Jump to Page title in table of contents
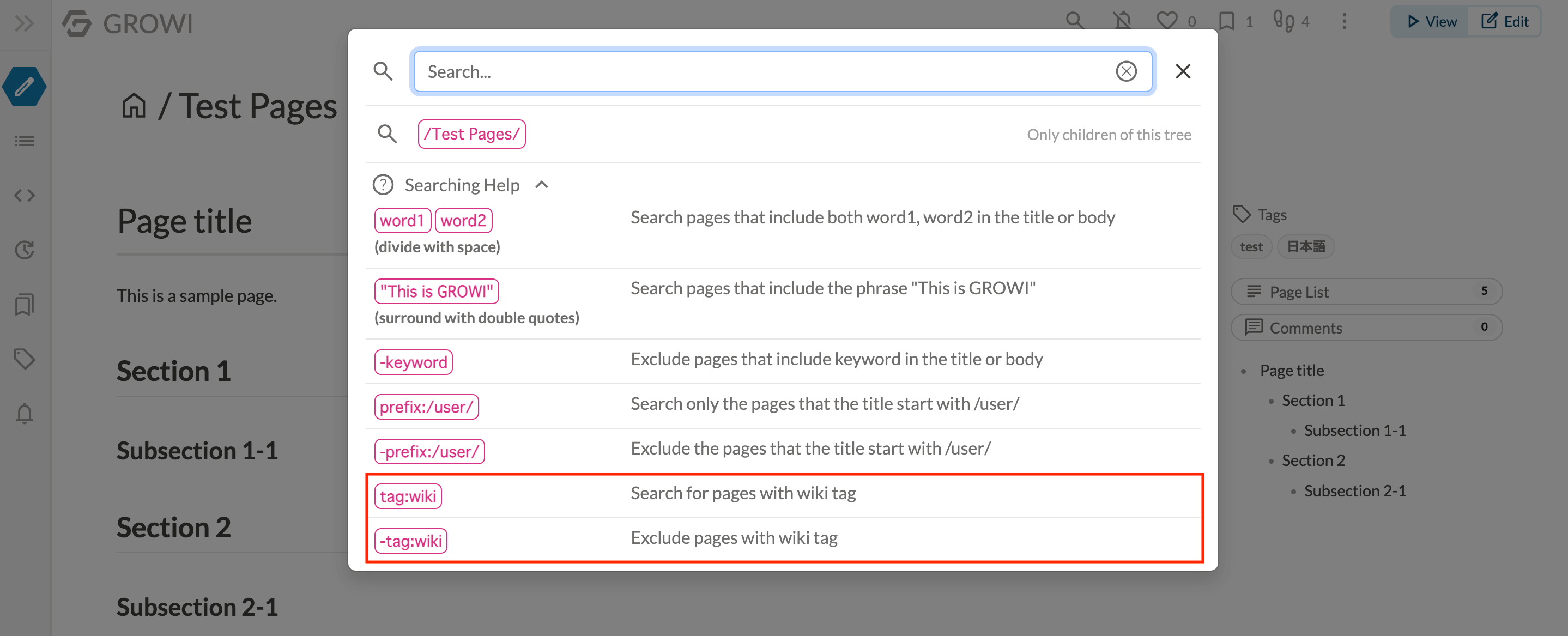Image resolution: width=1568 pixels, height=636 pixels. point(1292,370)
